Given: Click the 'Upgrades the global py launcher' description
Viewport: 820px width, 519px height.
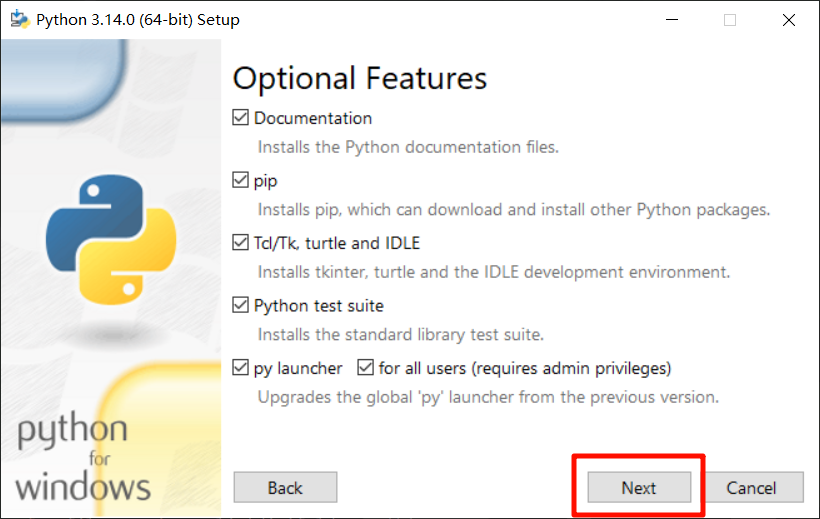Looking at the screenshot, I should coord(488,396).
